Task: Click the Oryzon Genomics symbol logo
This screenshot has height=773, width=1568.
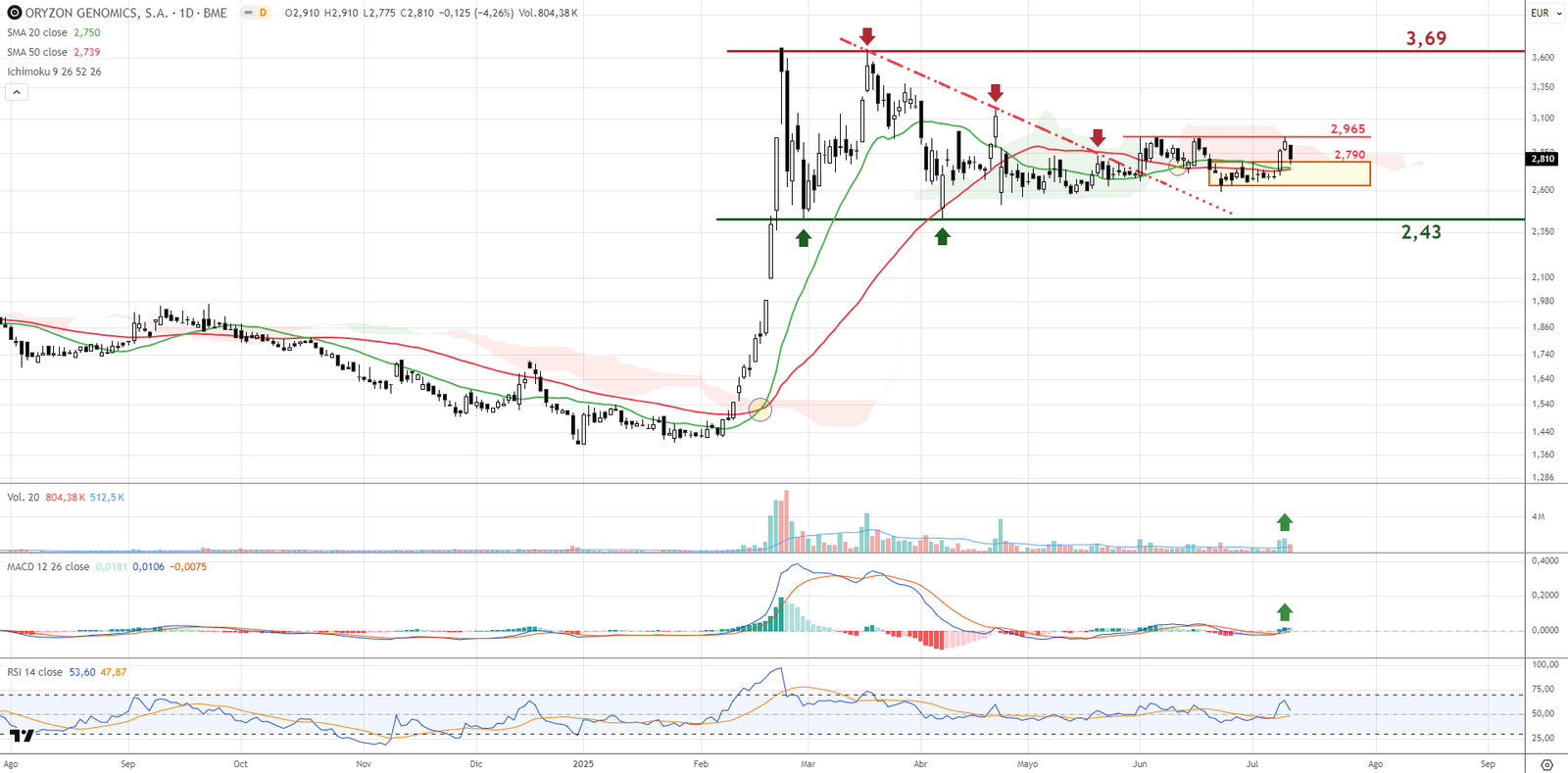Action: click(x=15, y=13)
